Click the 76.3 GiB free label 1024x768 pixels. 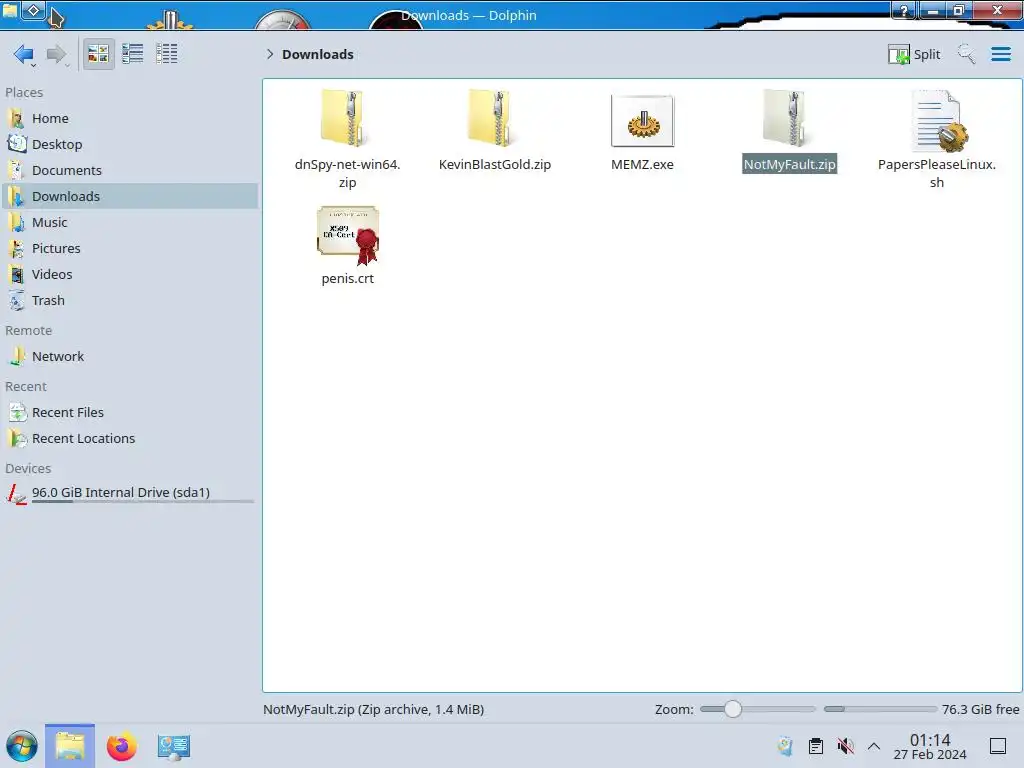980,709
